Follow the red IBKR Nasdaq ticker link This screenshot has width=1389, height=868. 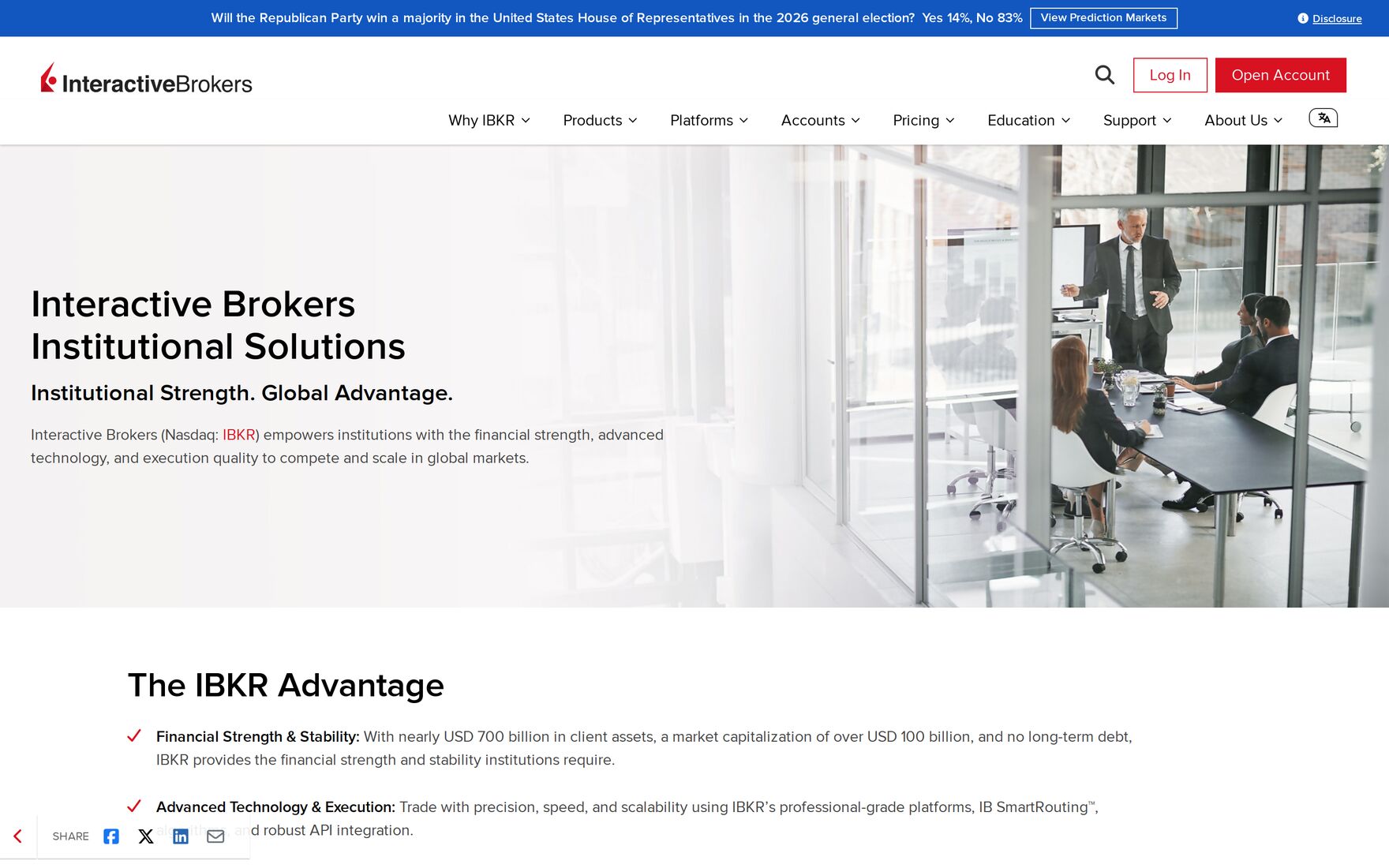[239, 435]
